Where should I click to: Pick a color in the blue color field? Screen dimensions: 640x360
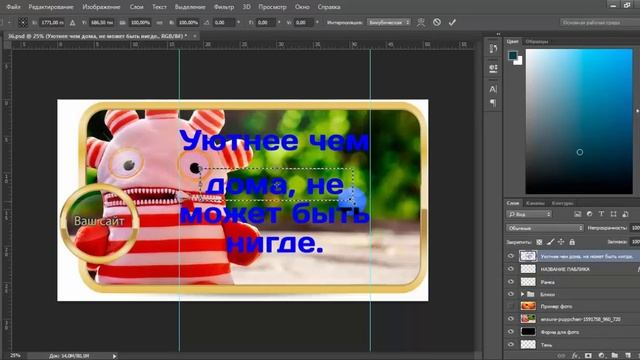579,121
